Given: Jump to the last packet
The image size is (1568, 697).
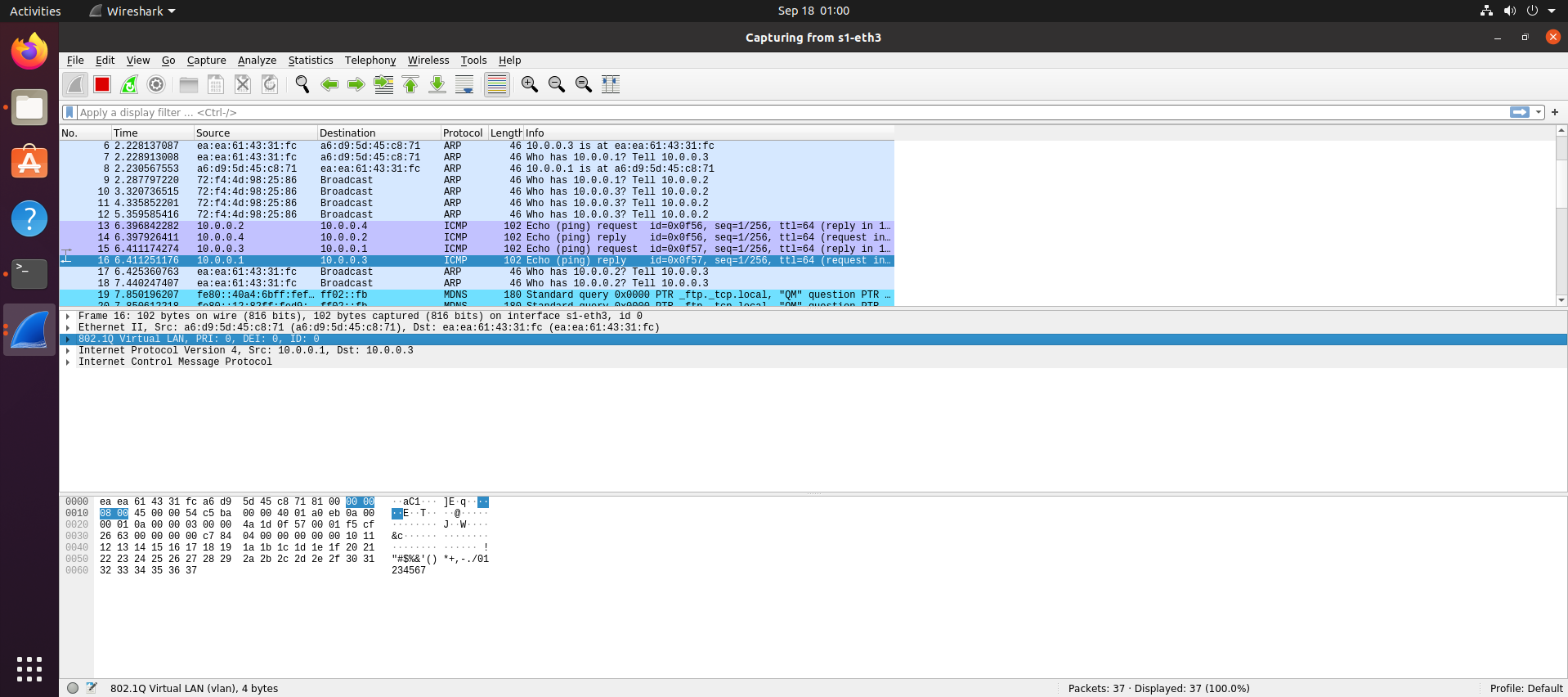Looking at the screenshot, I should [437, 84].
